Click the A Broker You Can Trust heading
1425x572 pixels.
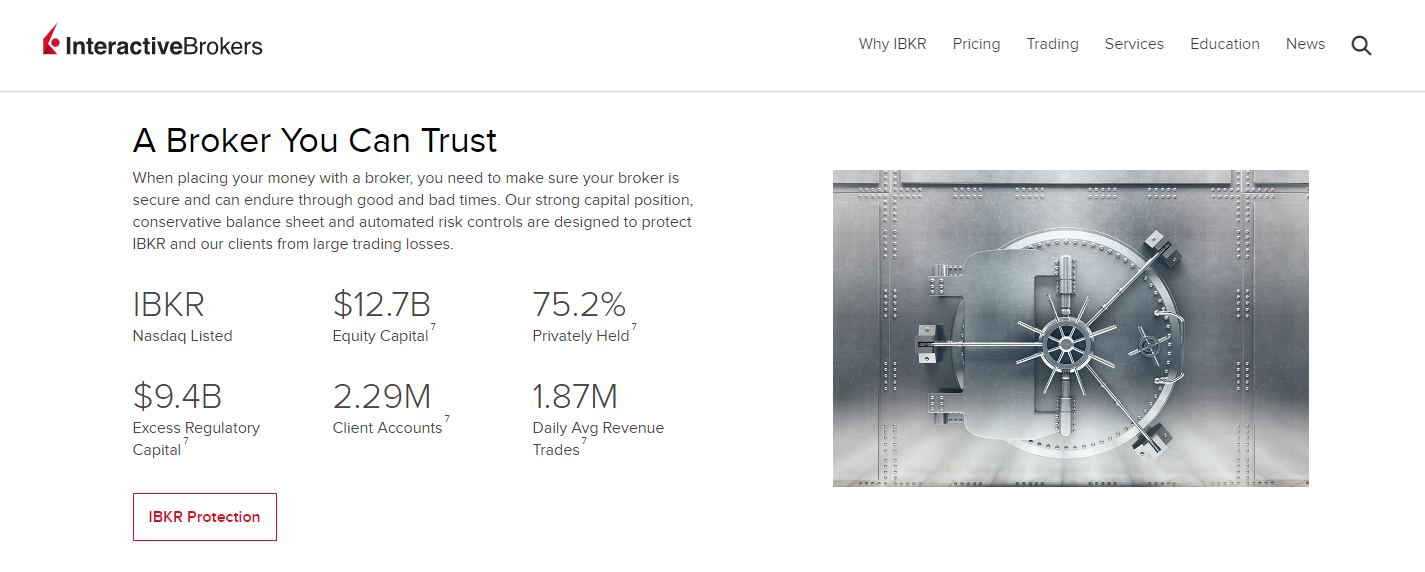click(x=314, y=141)
